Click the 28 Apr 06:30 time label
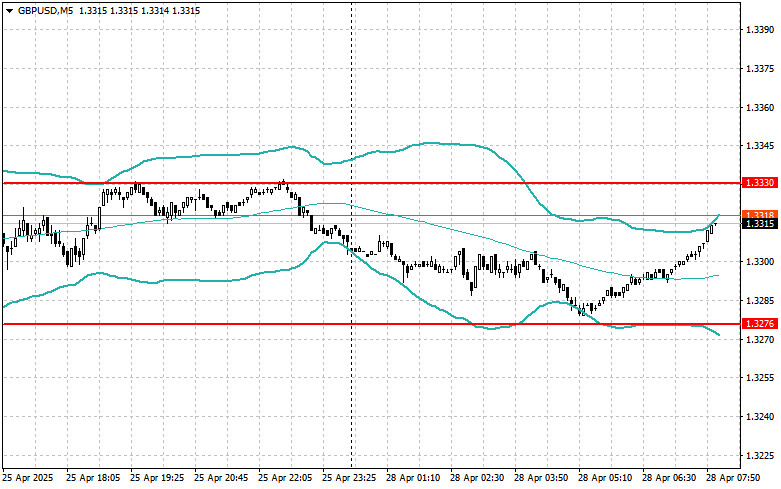Screen dimensions: 781x489 pos(669,478)
